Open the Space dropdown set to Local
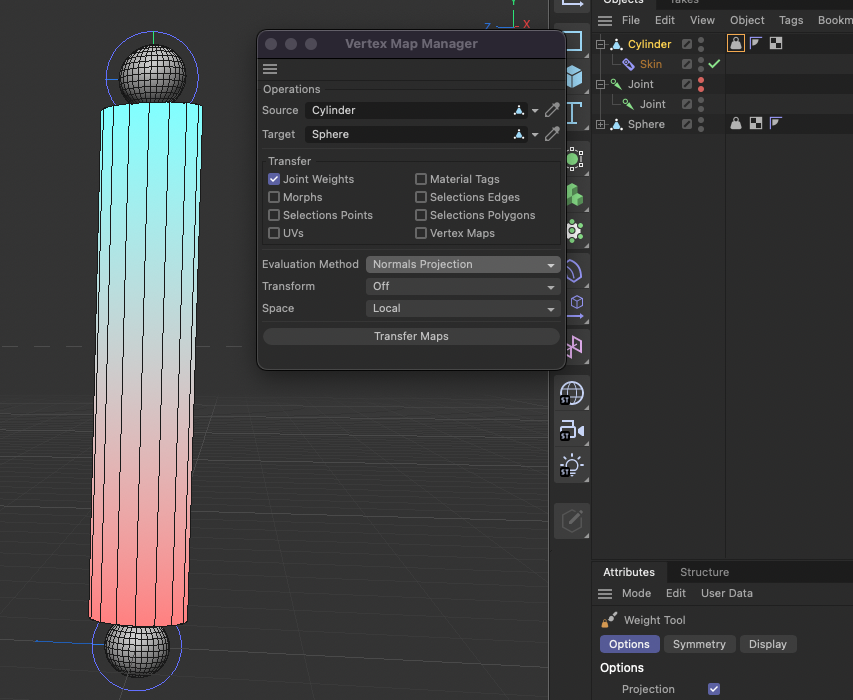Screen dimensions: 853x700 pyautogui.click(x=462, y=308)
